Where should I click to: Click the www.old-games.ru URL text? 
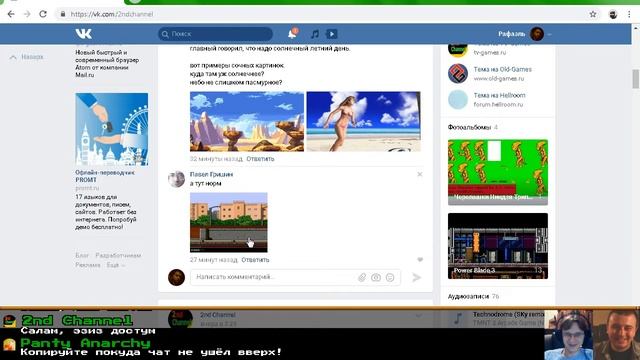(499, 78)
